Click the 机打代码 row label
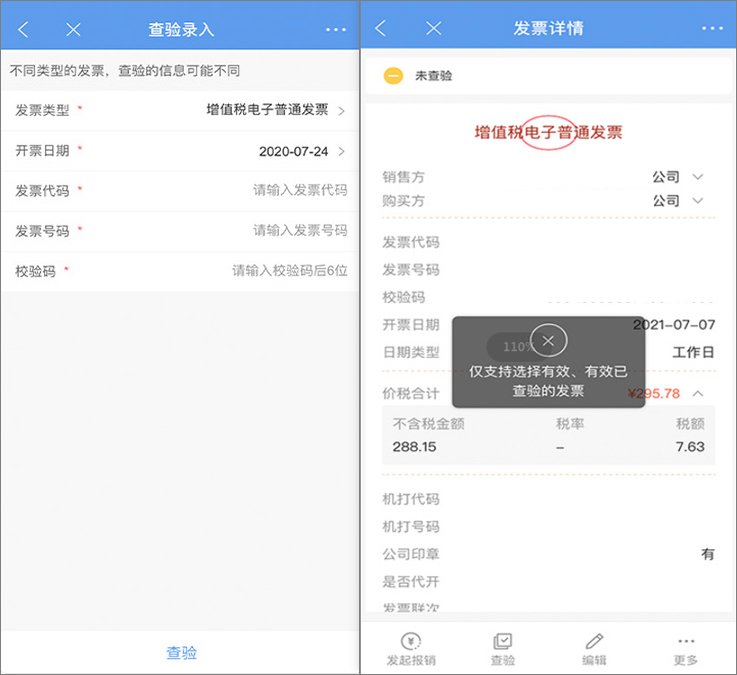 pos(411,499)
